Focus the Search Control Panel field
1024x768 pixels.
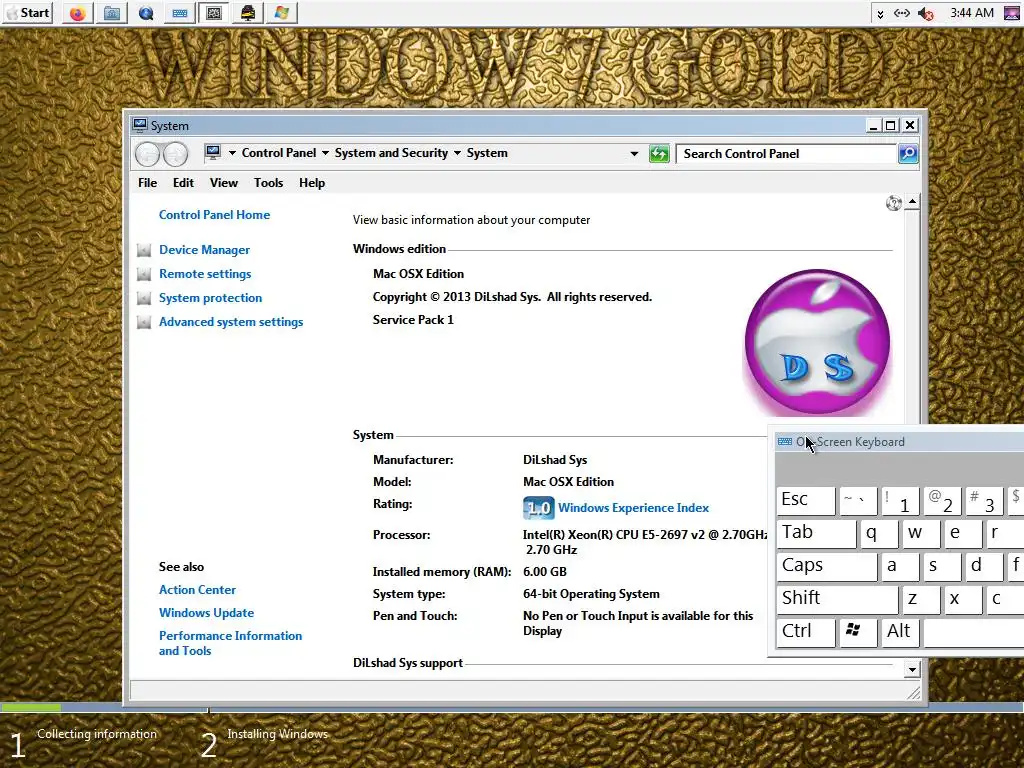pyautogui.click(x=786, y=154)
